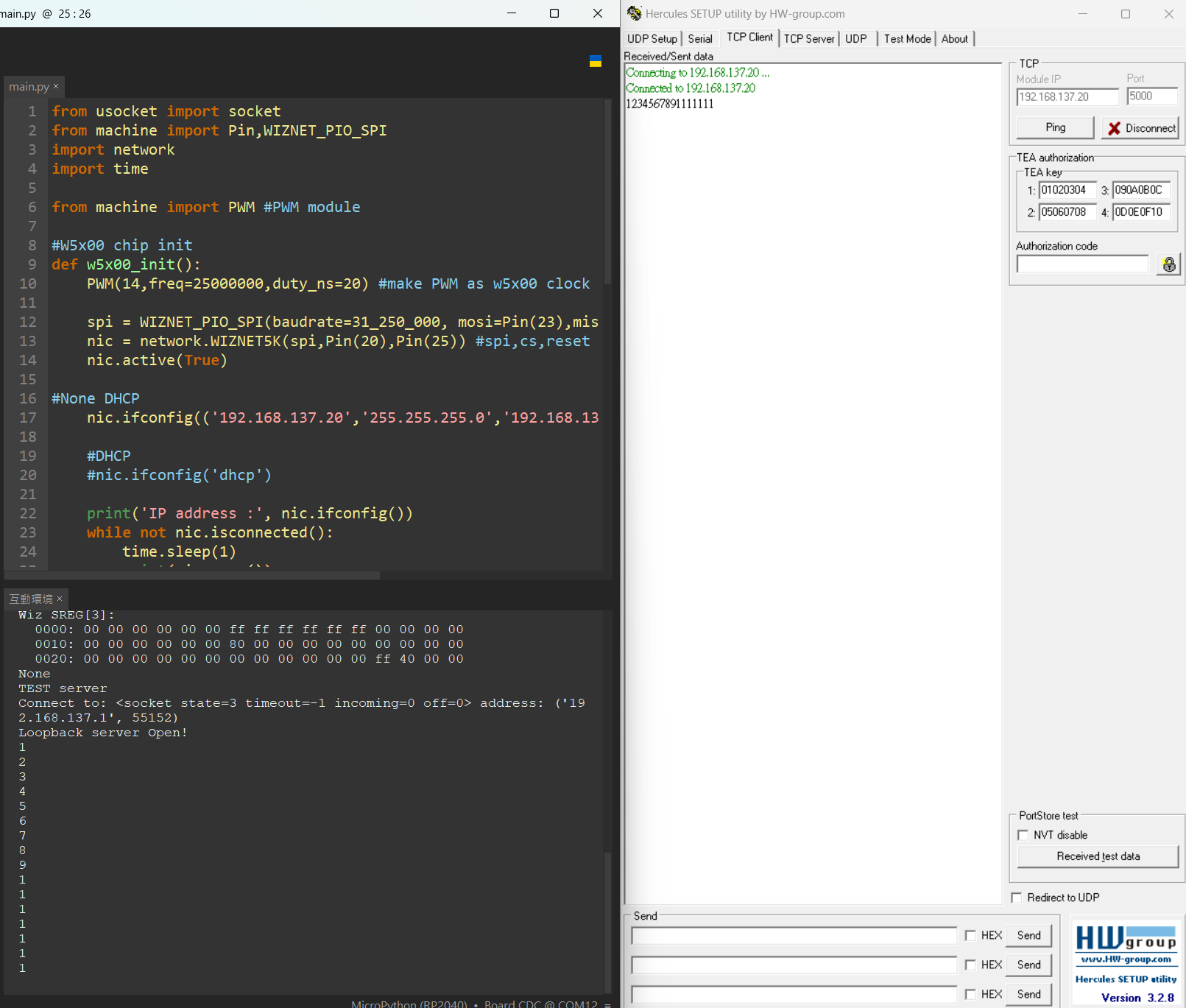The height and width of the screenshot is (1008, 1186).
Task: Send the third line of data
Action: 1029,994
